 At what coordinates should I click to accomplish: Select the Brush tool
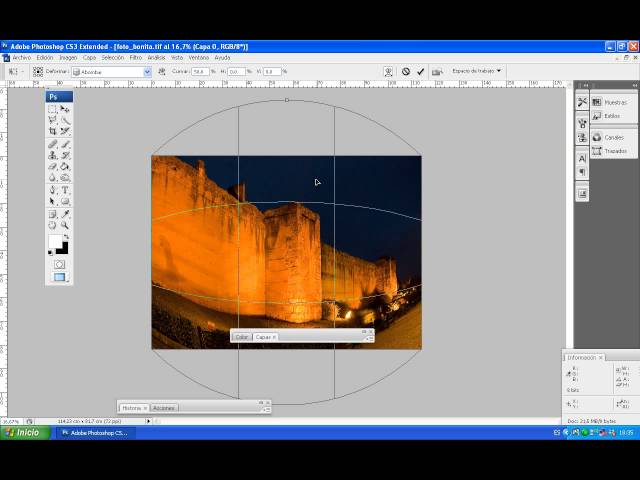(65, 144)
